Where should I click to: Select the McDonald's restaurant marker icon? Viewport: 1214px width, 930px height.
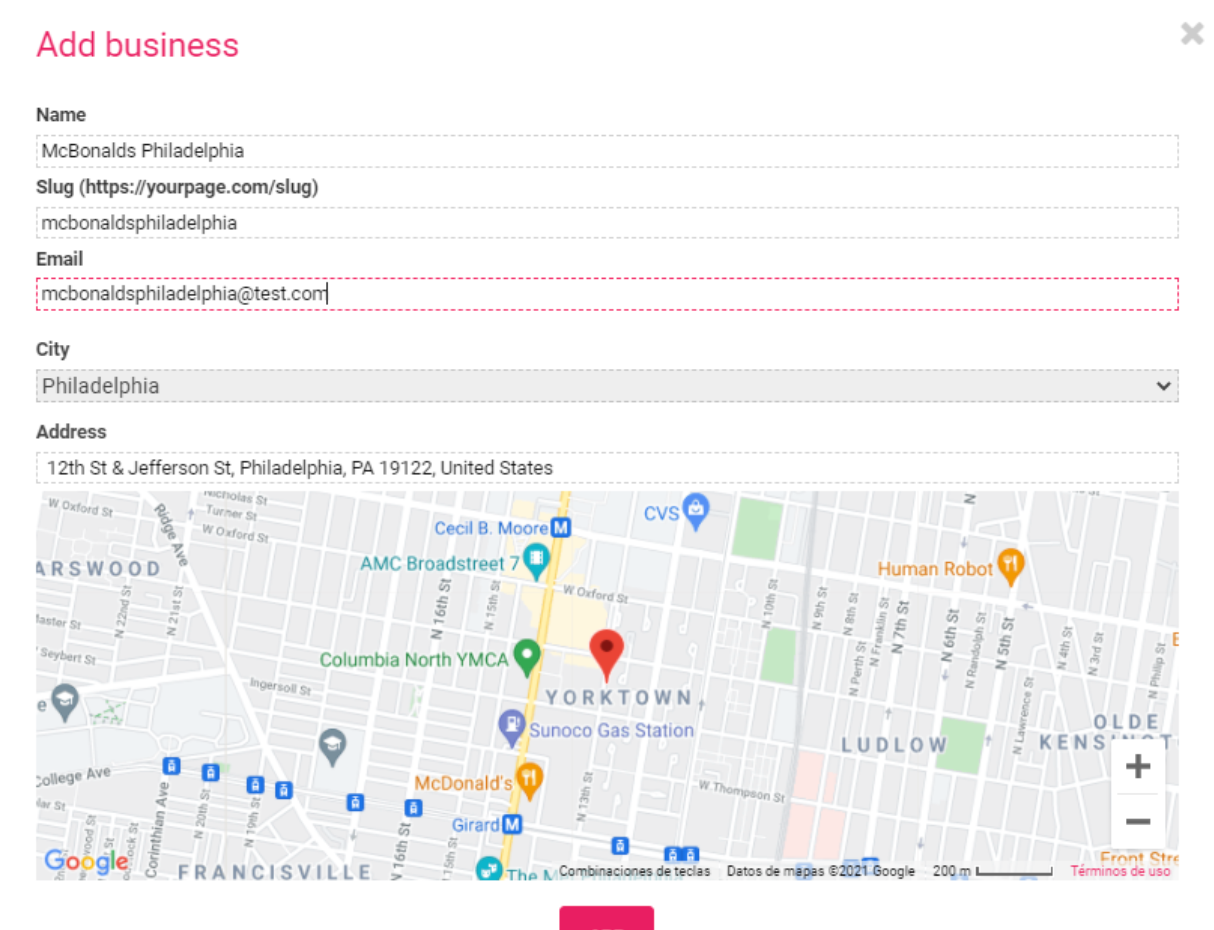coord(530,781)
